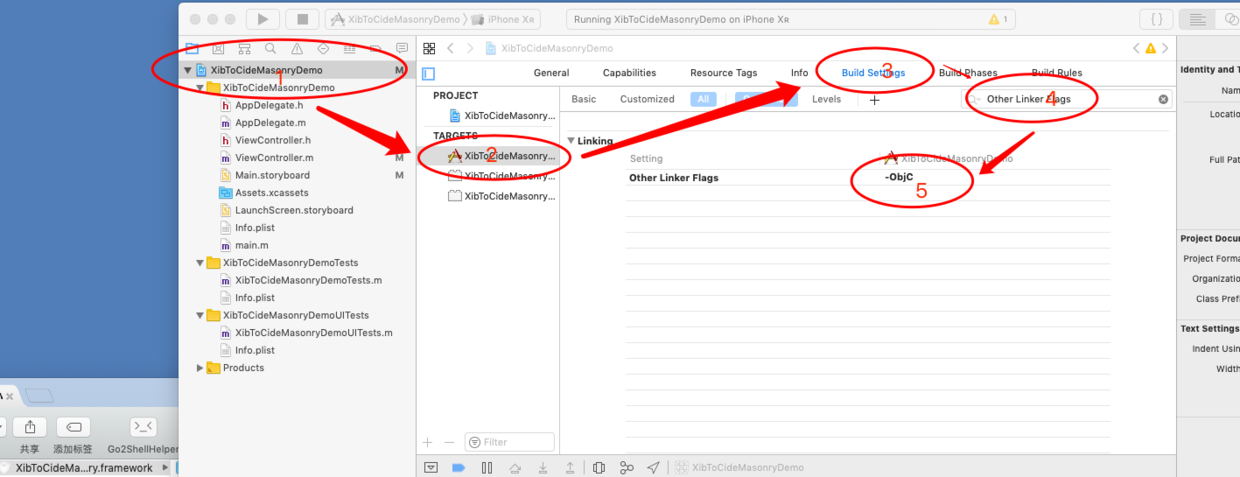
Task: Collapse the XibToCideMasonryDemo project root
Action: [187, 70]
